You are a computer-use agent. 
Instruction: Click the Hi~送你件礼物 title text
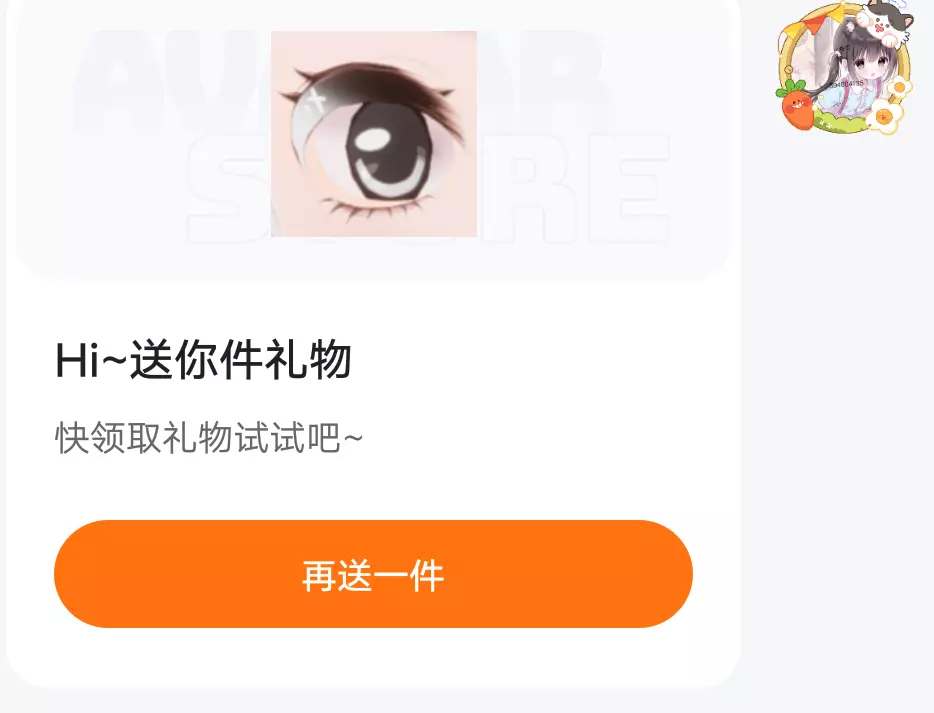(x=203, y=360)
